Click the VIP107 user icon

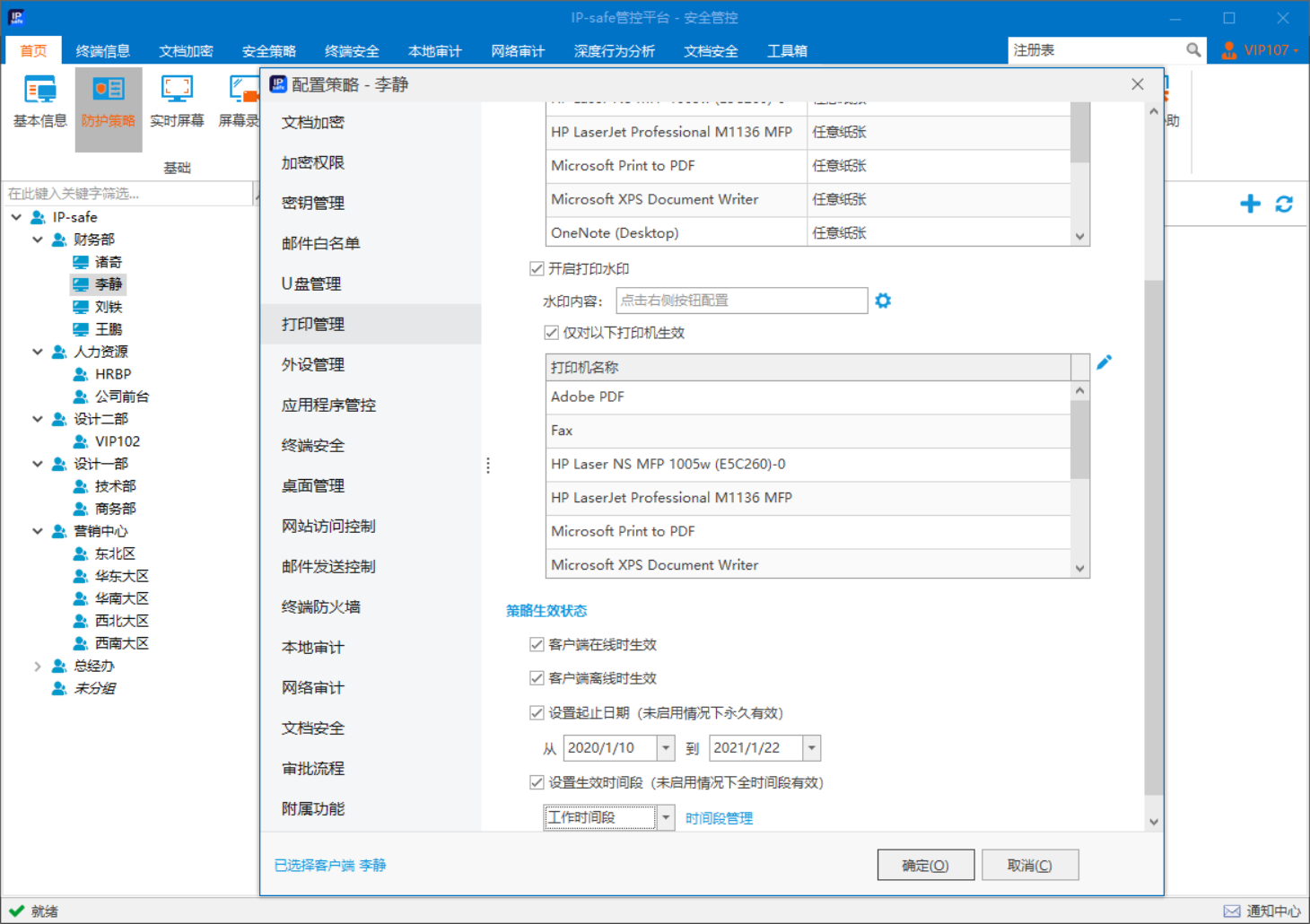[1229, 50]
